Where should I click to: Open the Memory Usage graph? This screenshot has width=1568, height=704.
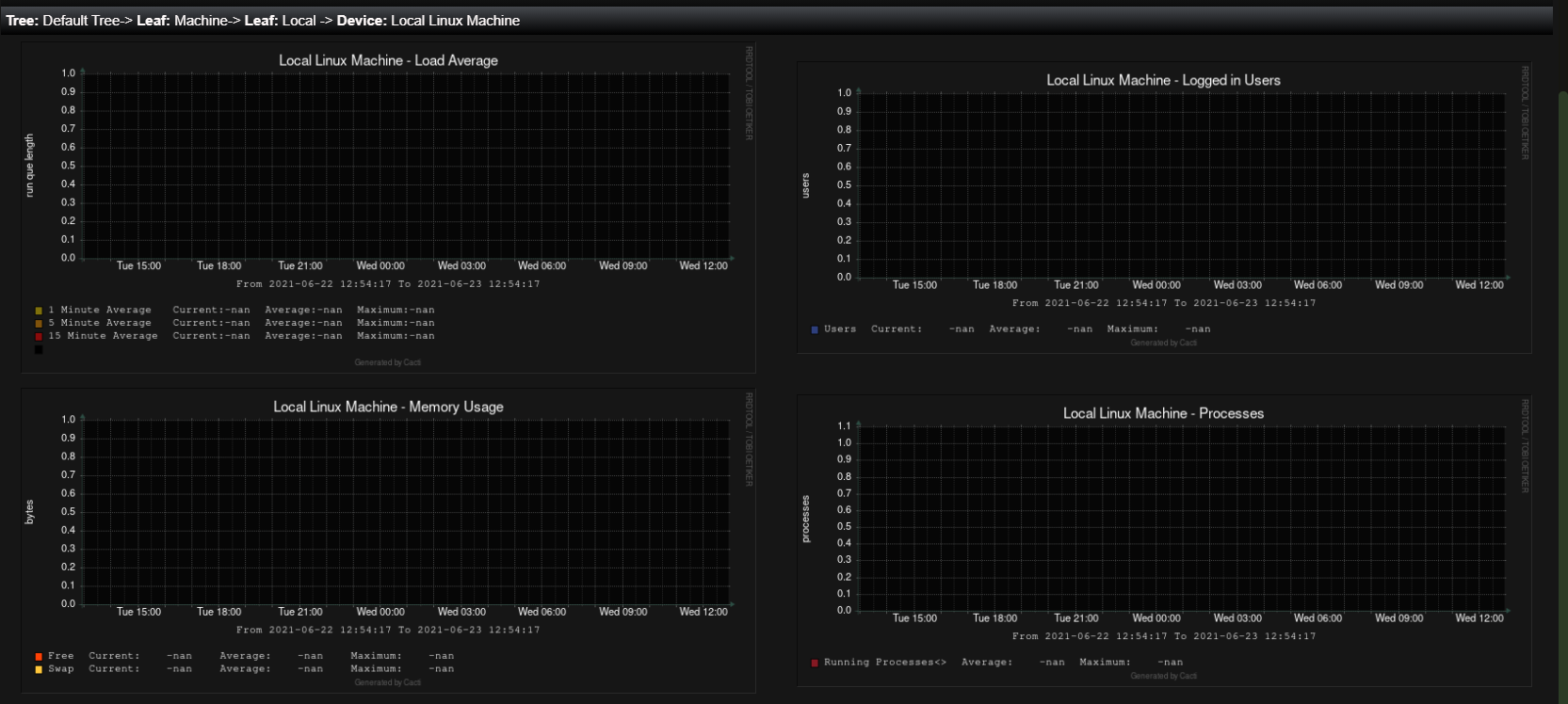(388, 541)
